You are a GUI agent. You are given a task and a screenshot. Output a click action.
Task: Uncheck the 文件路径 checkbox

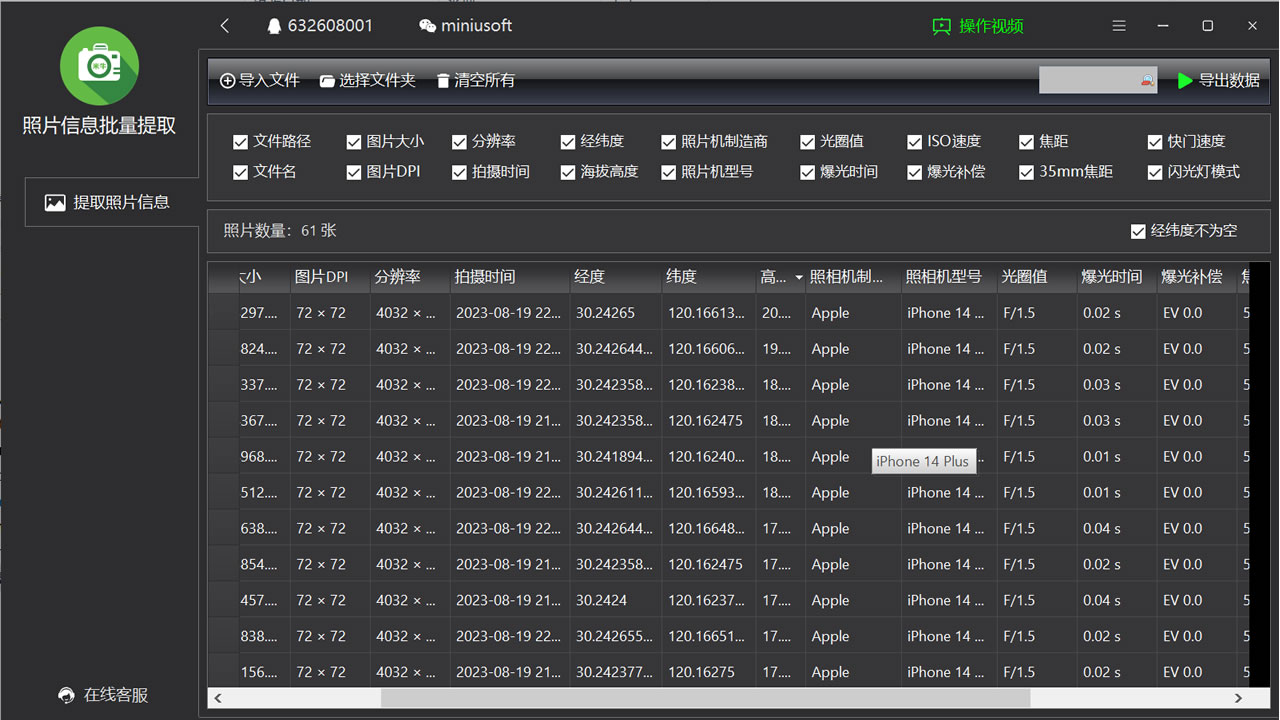[x=240, y=141]
